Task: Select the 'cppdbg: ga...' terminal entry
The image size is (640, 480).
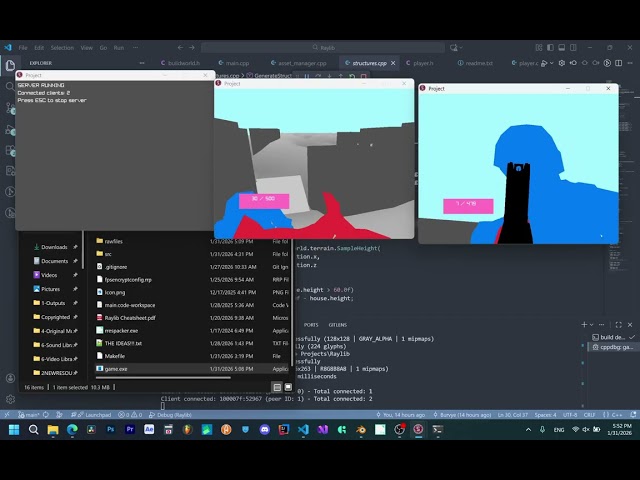Action: click(x=613, y=347)
